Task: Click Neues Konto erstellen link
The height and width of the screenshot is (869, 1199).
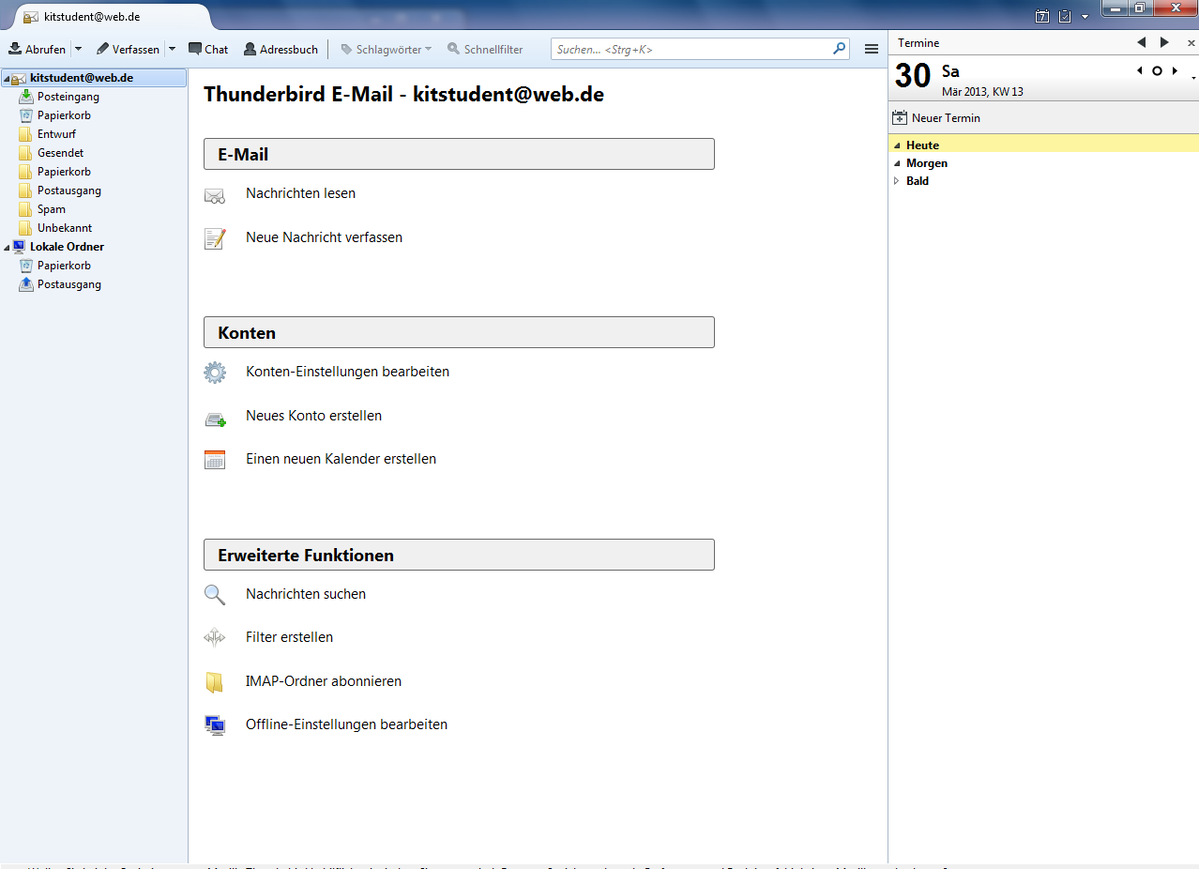Action: point(314,416)
